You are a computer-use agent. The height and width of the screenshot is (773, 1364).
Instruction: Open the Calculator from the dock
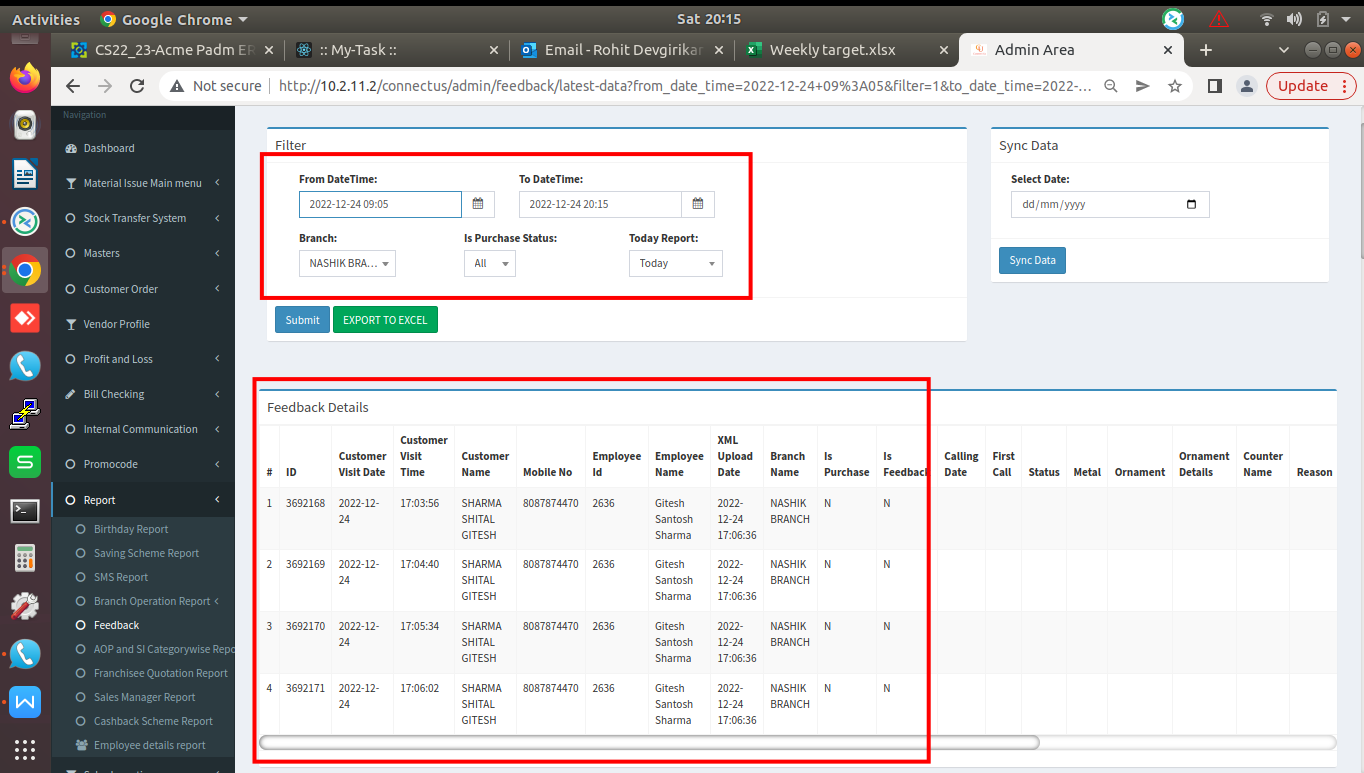click(25, 558)
